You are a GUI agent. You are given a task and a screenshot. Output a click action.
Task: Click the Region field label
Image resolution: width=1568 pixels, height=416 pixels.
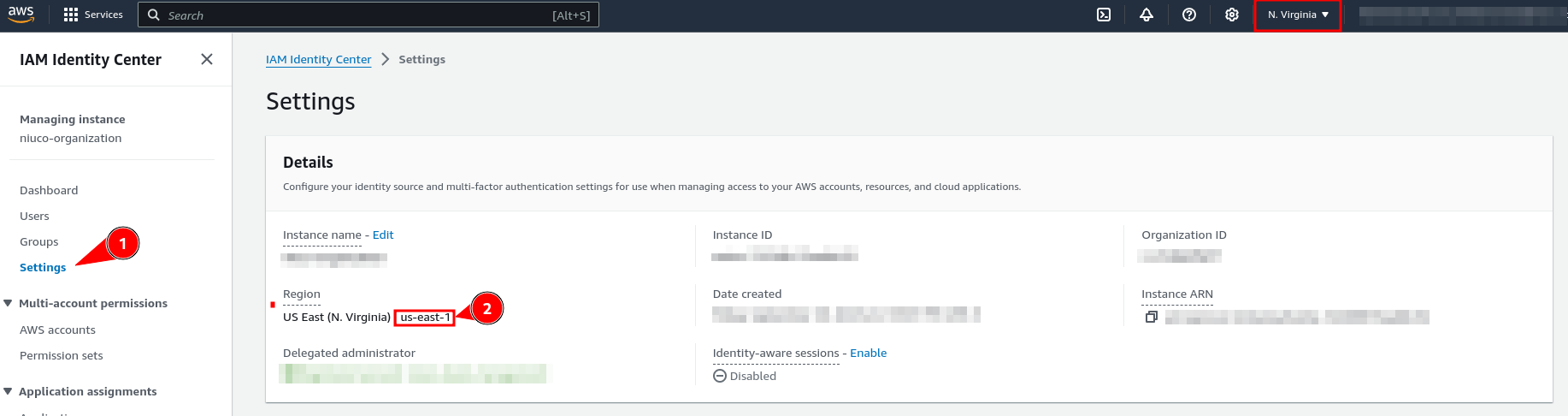click(302, 294)
